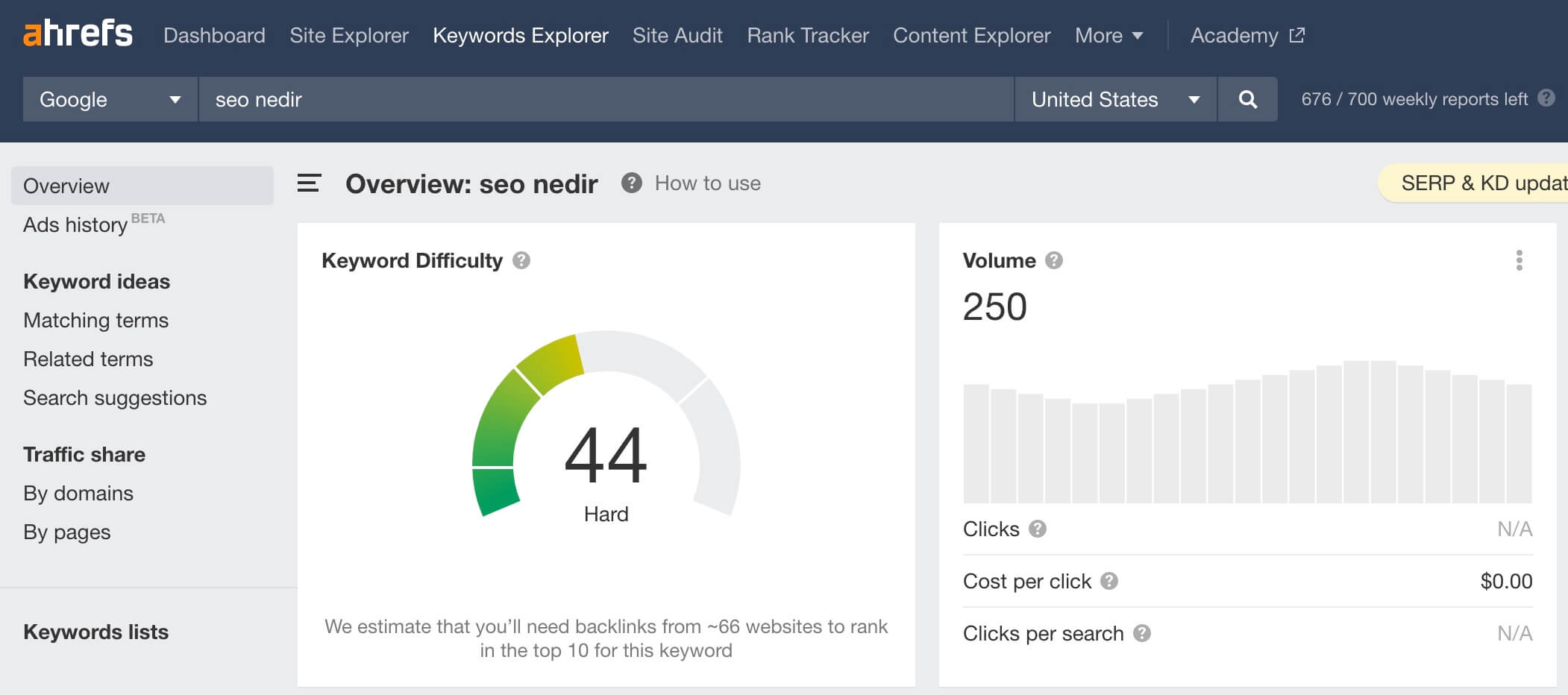
Task: Select Overview in the sidebar
Action: point(142,186)
